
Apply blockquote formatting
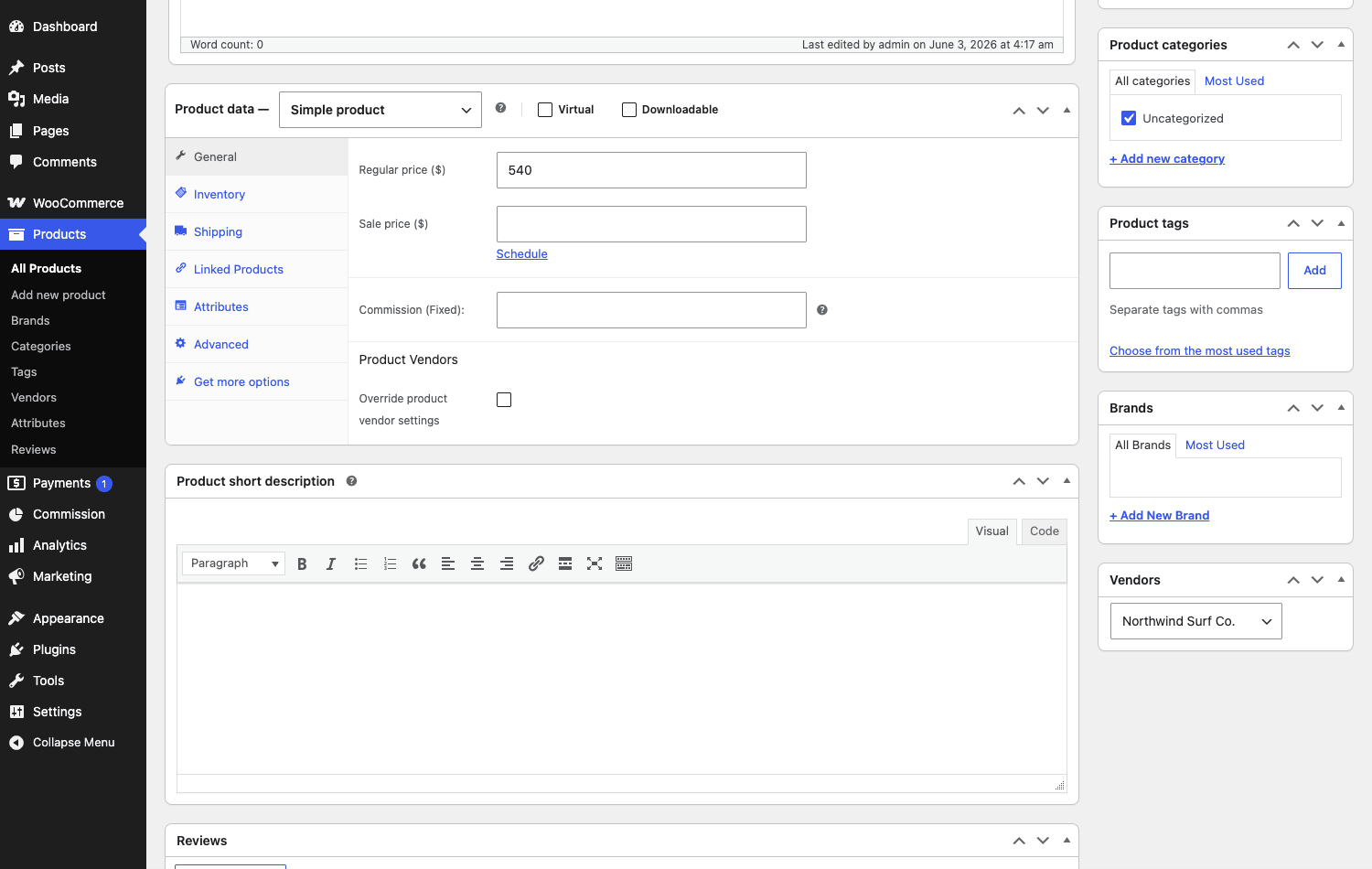coord(419,563)
